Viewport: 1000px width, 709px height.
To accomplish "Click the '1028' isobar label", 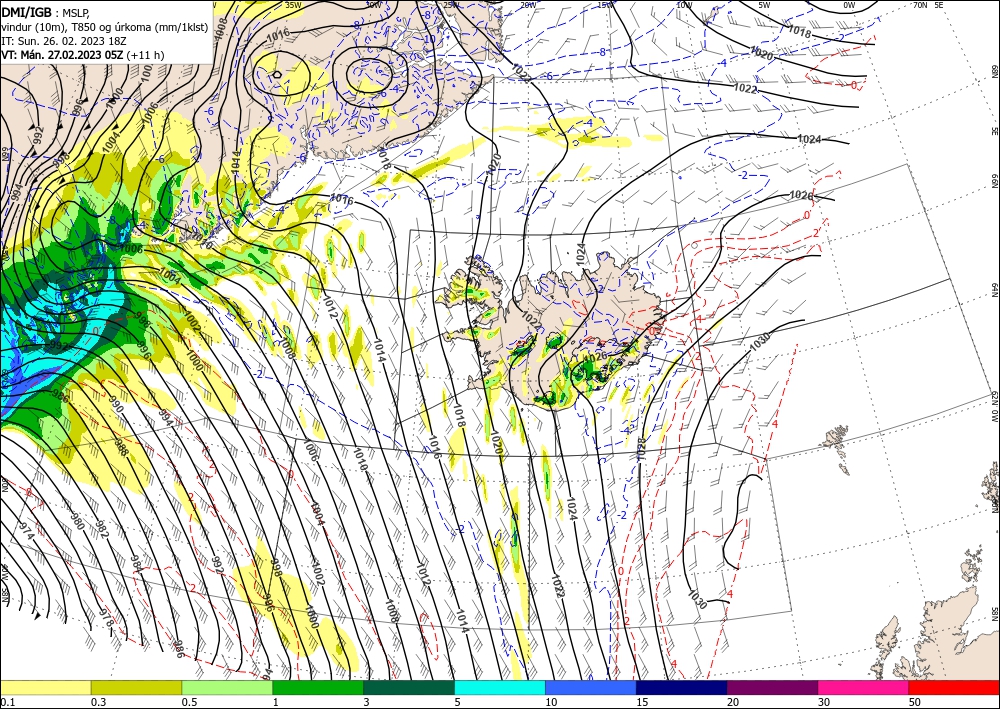I will coord(642,449).
